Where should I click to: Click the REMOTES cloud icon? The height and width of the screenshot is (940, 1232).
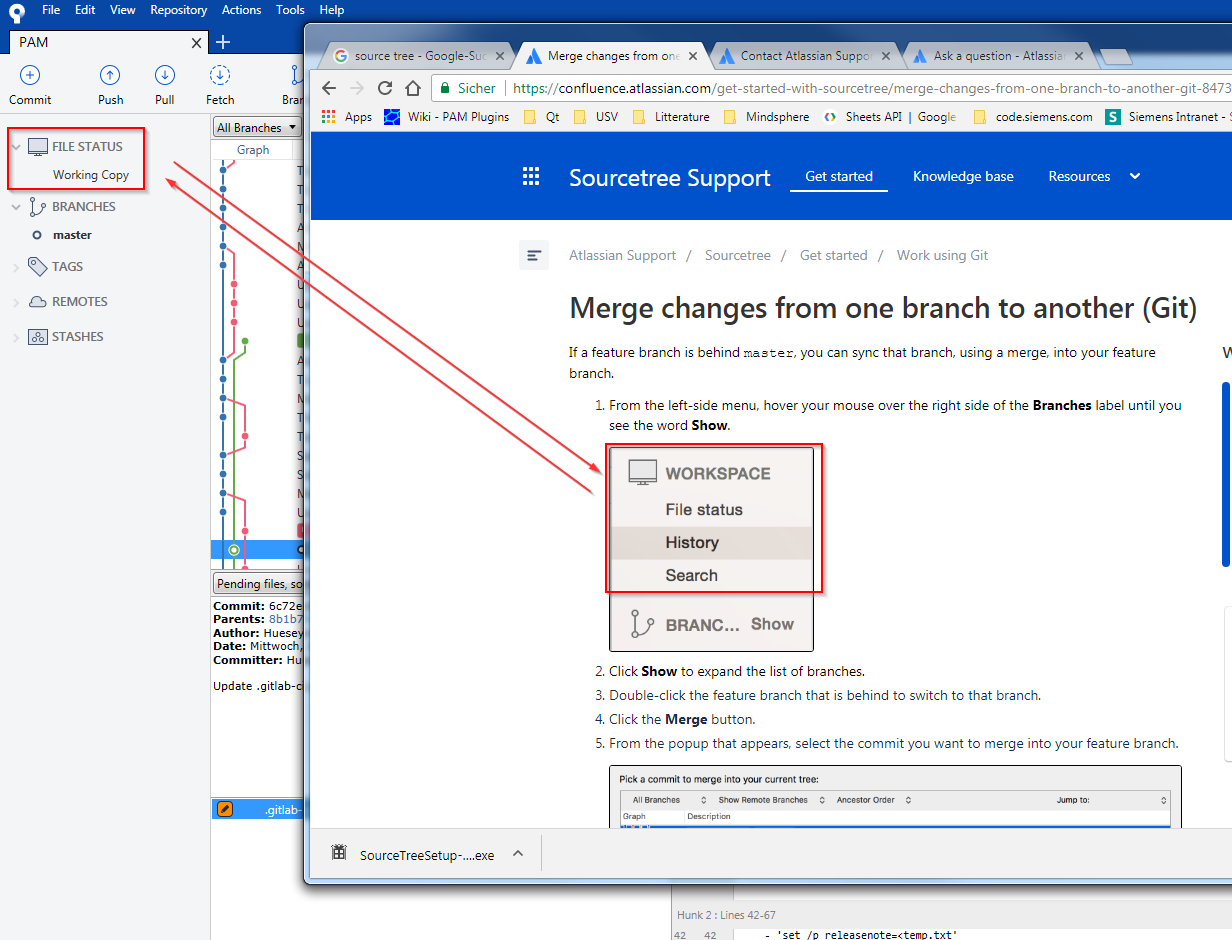pos(37,302)
